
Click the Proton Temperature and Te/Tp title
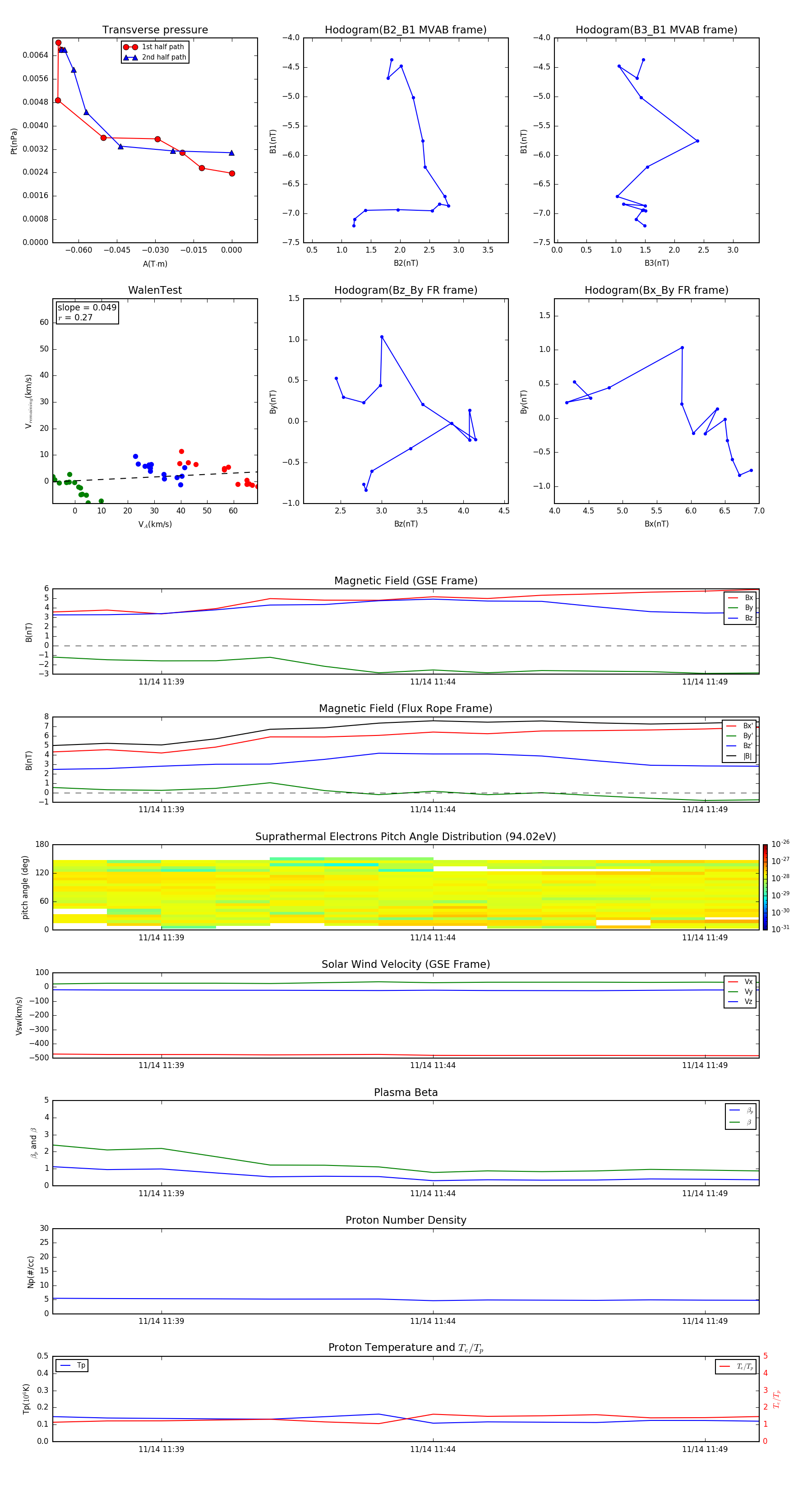406,1348
